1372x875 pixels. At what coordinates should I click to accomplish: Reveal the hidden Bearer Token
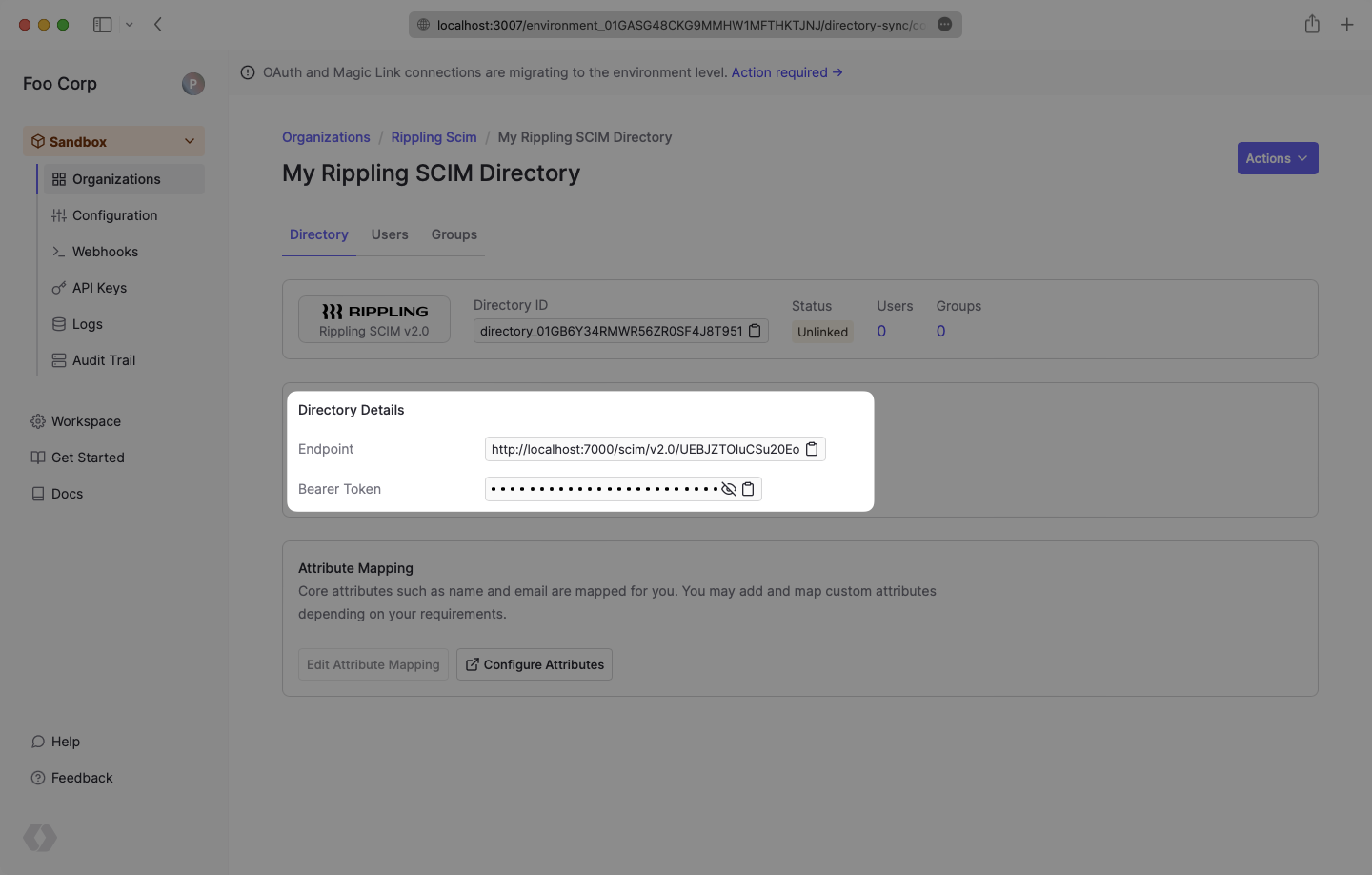coord(729,489)
